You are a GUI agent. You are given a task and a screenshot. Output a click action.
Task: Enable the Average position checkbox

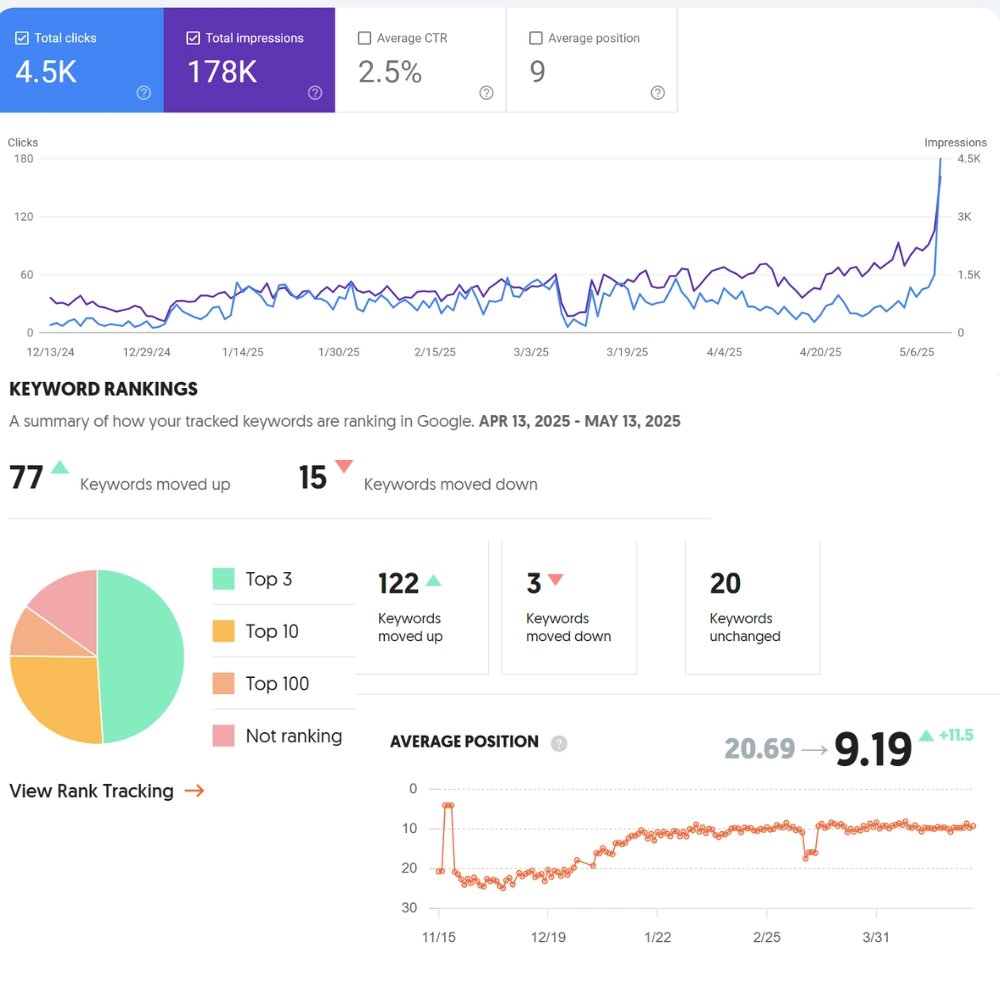click(x=536, y=38)
